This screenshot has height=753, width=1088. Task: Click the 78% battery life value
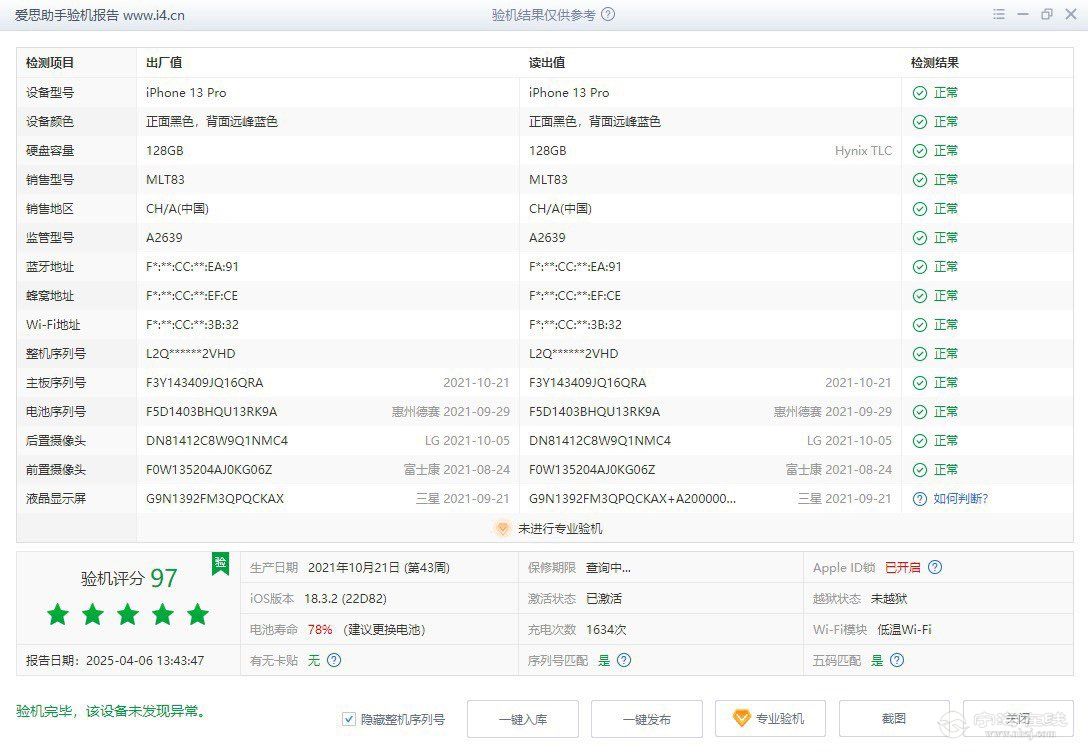(x=320, y=629)
